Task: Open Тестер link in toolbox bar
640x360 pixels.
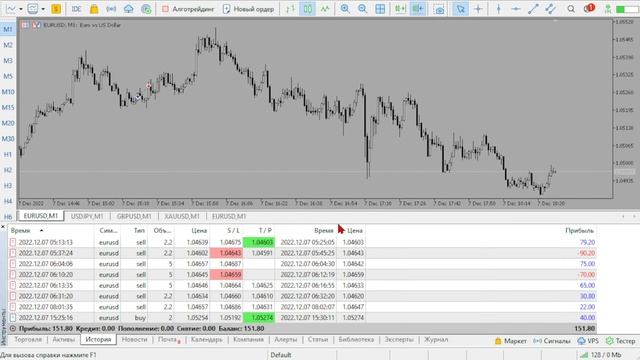Action: click(x=621, y=340)
